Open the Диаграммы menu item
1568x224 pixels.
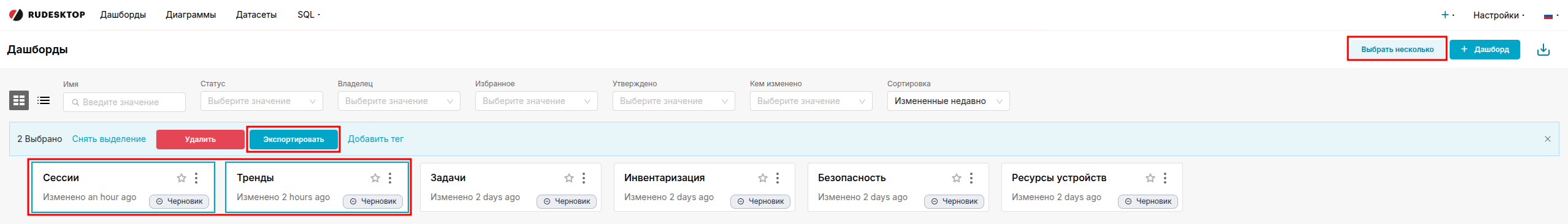pyautogui.click(x=191, y=15)
